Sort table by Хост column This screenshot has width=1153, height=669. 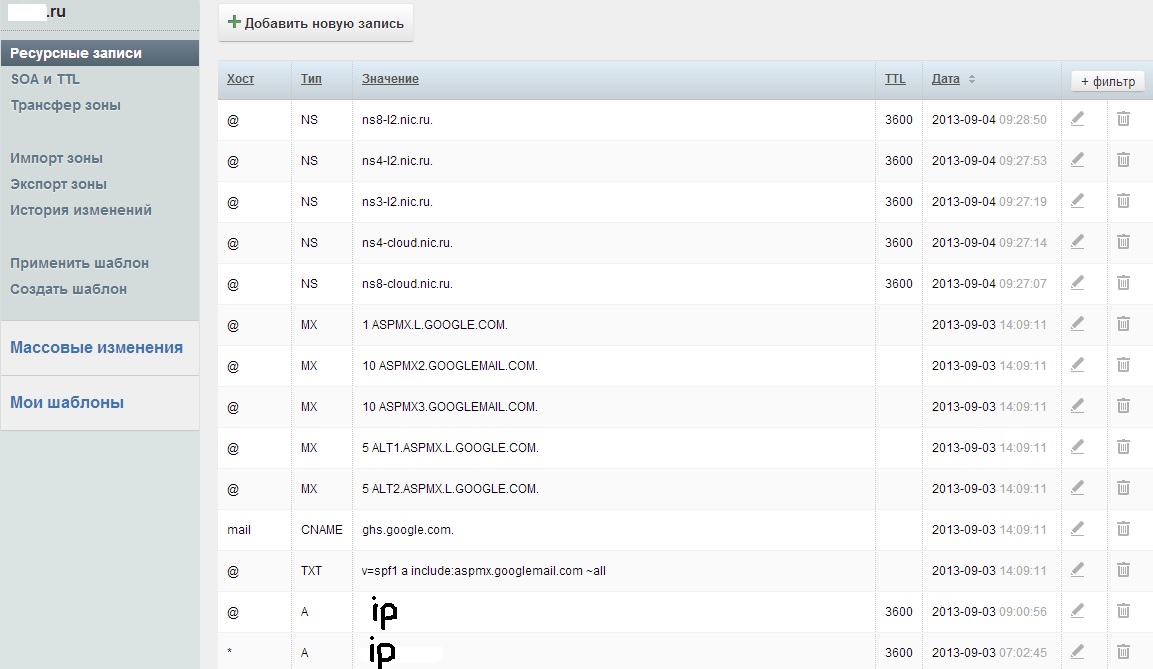pyautogui.click(x=240, y=79)
